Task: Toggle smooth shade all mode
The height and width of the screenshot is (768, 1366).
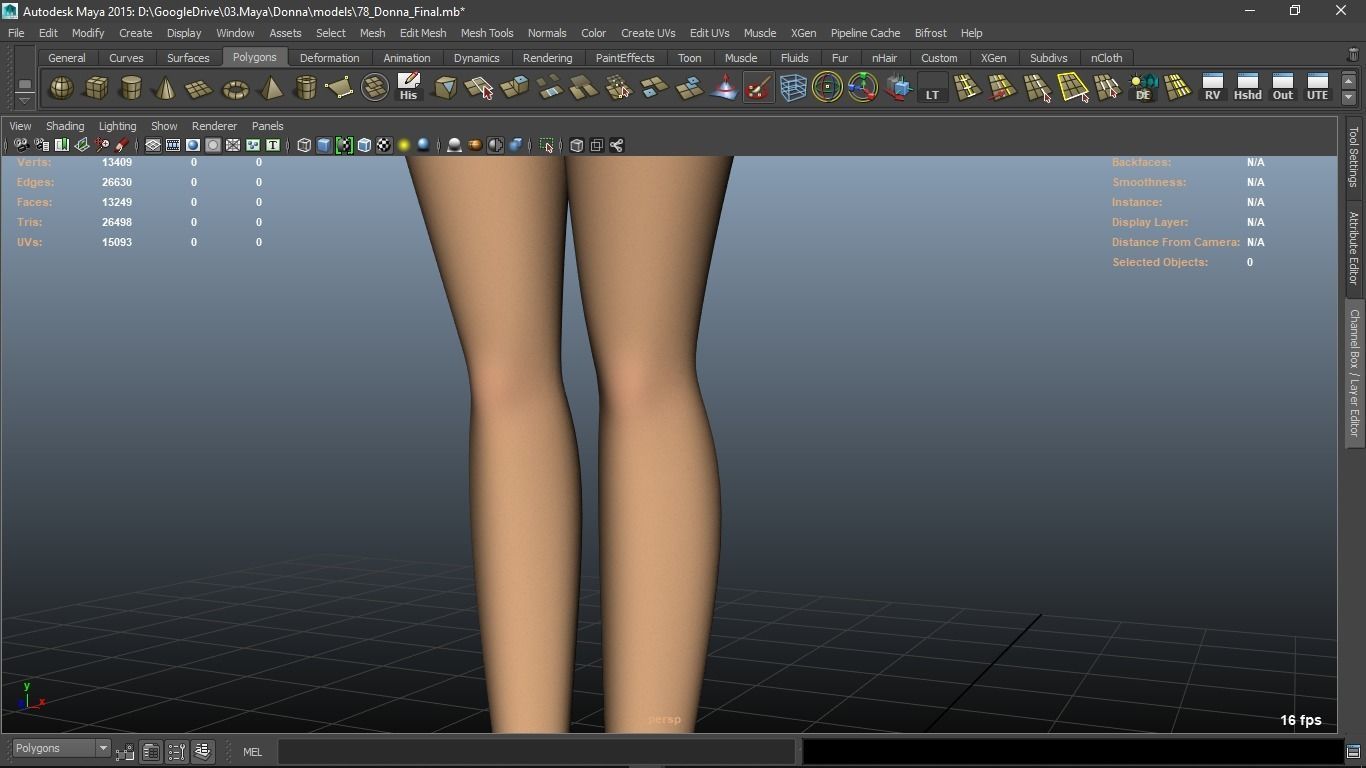Action: pos(324,146)
